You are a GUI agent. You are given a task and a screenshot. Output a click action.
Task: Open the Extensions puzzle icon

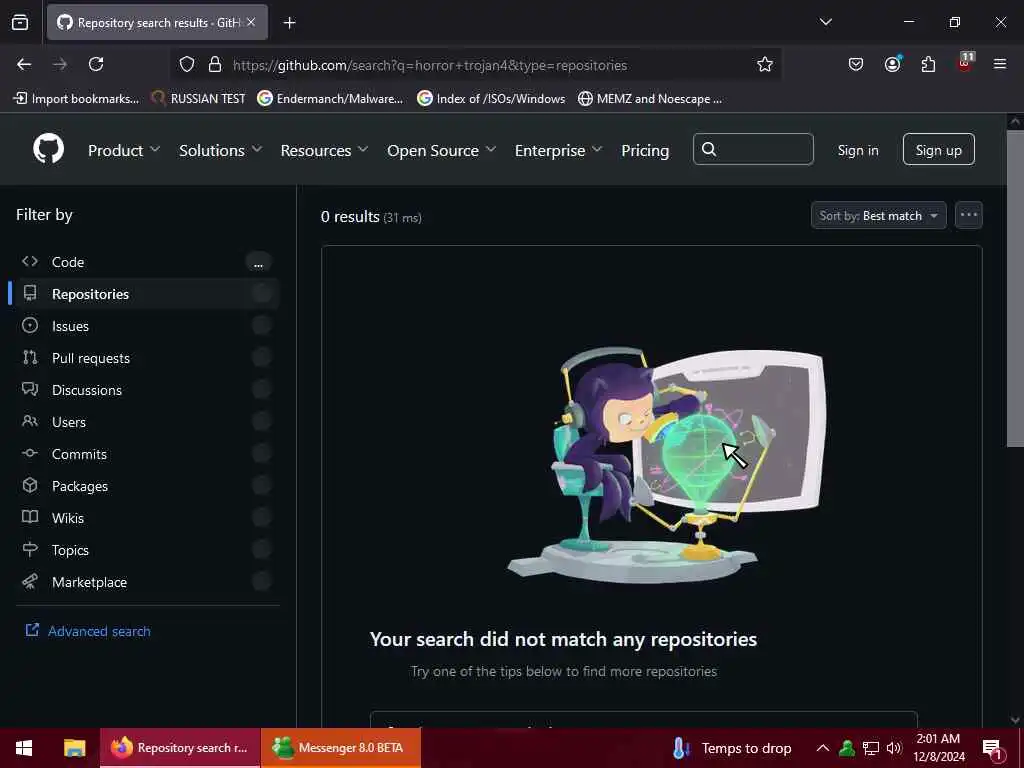click(x=928, y=64)
